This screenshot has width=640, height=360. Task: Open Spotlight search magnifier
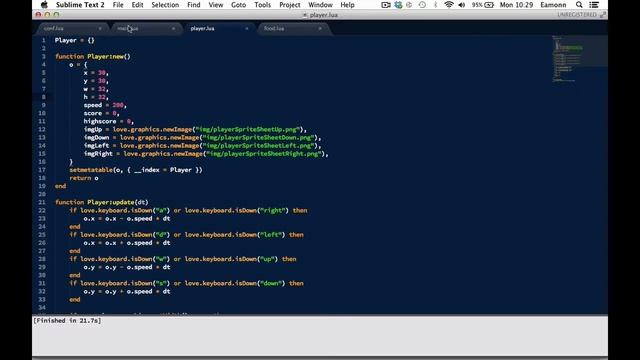coord(579,5)
